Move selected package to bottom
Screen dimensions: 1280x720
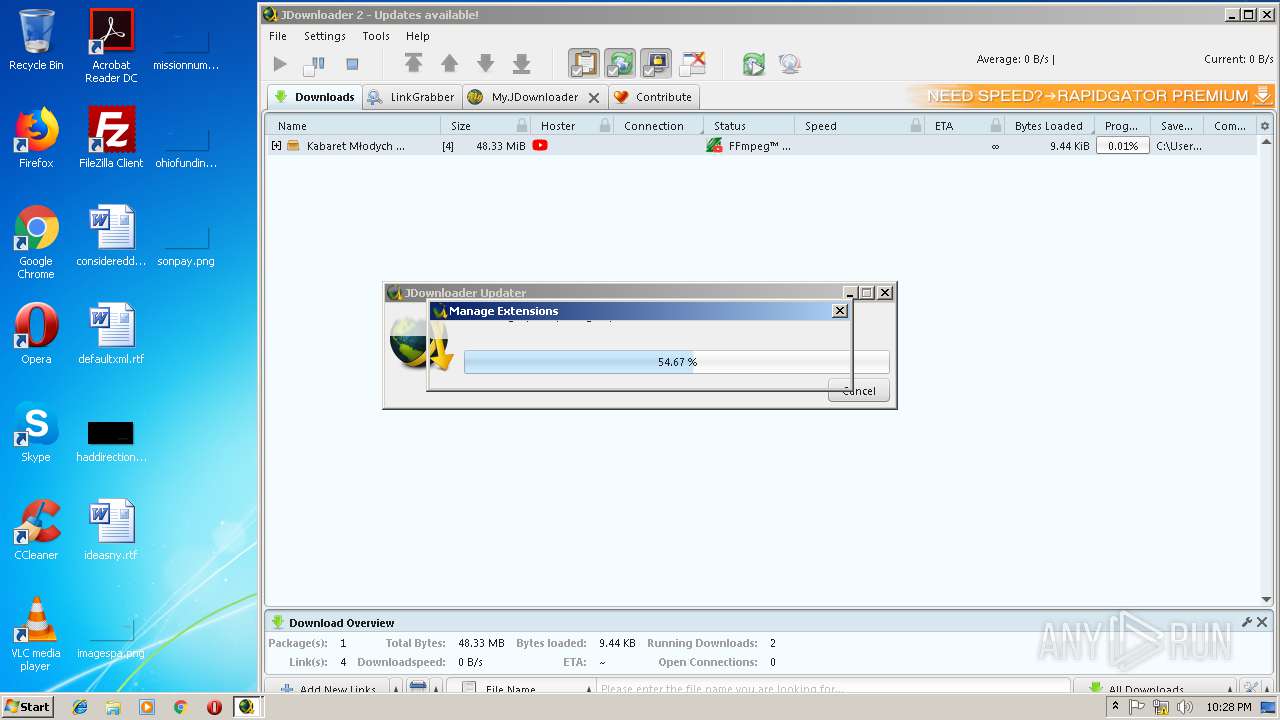521,64
